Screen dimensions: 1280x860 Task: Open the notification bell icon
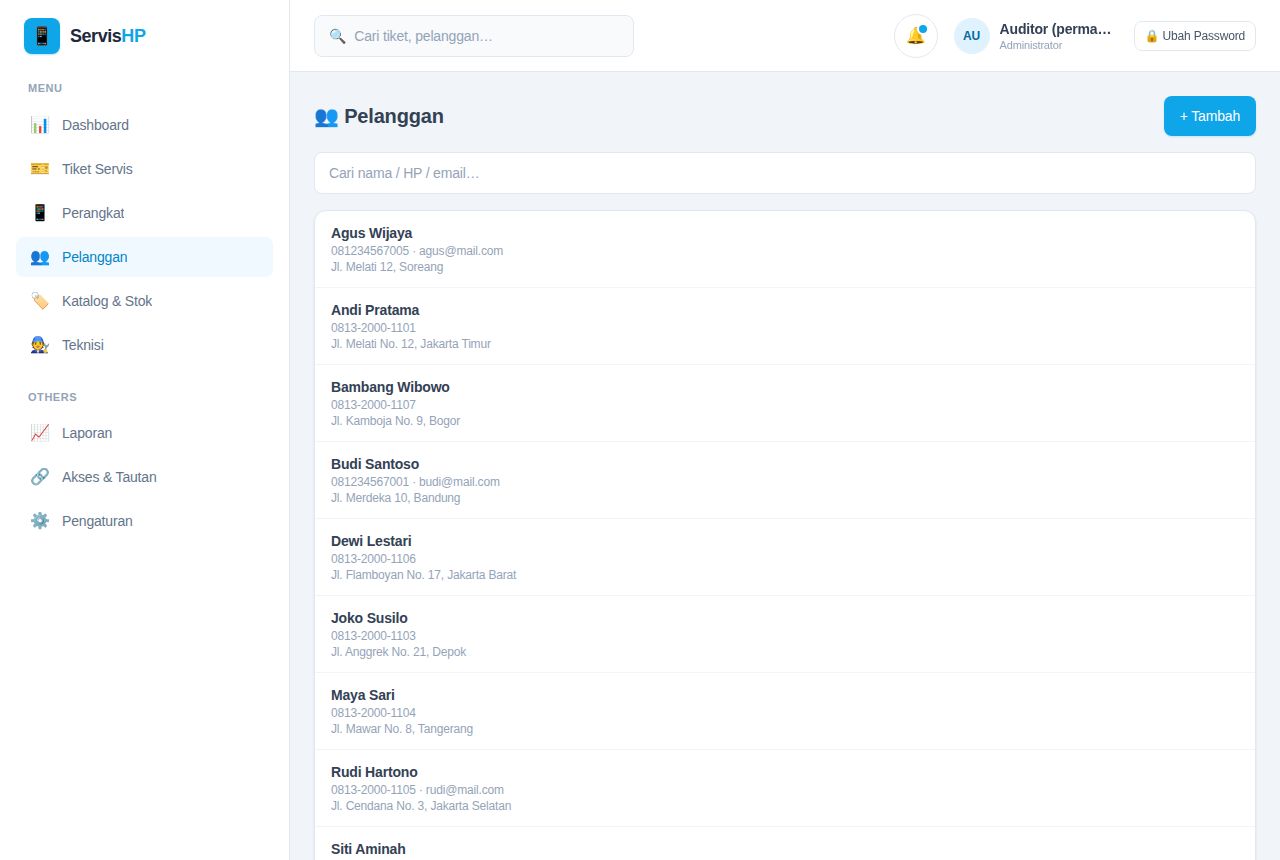point(916,36)
